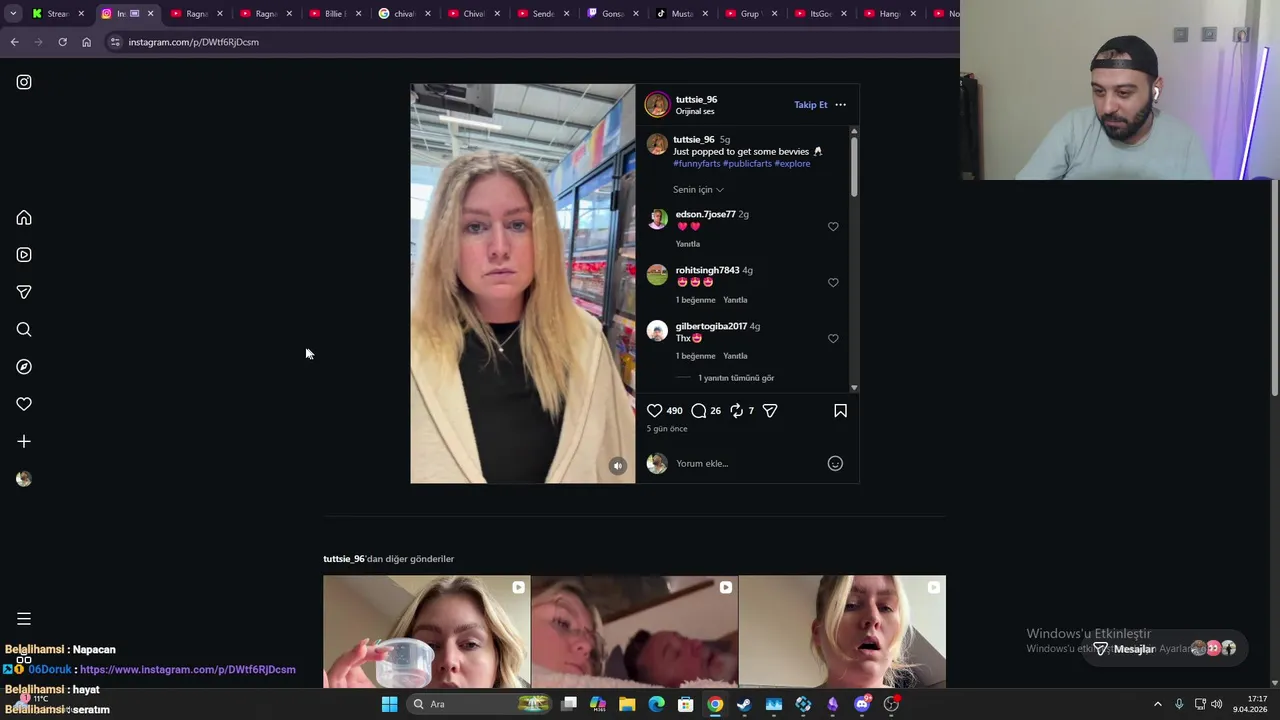Go back with the browser back arrow
1280x720 pixels.
tap(14, 42)
